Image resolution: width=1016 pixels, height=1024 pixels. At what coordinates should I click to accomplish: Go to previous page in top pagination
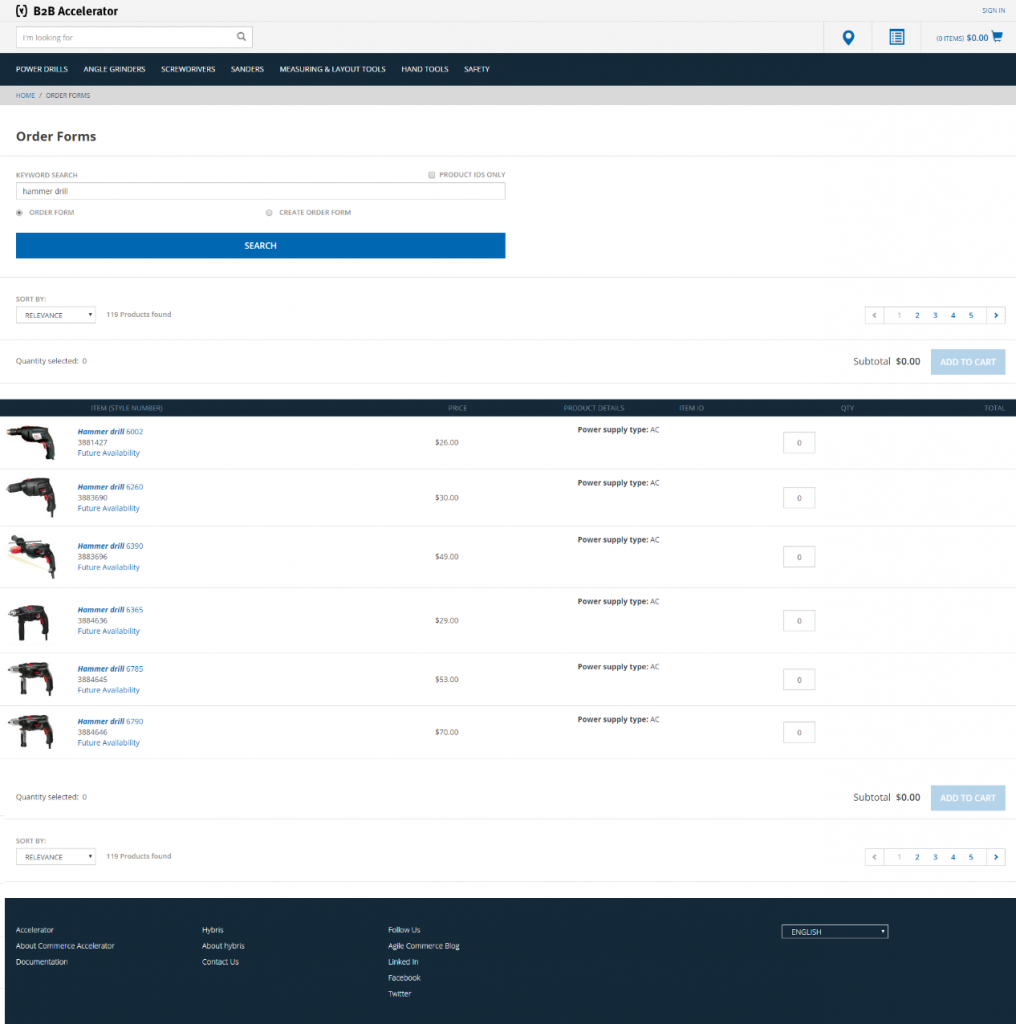click(x=874, y=315)
